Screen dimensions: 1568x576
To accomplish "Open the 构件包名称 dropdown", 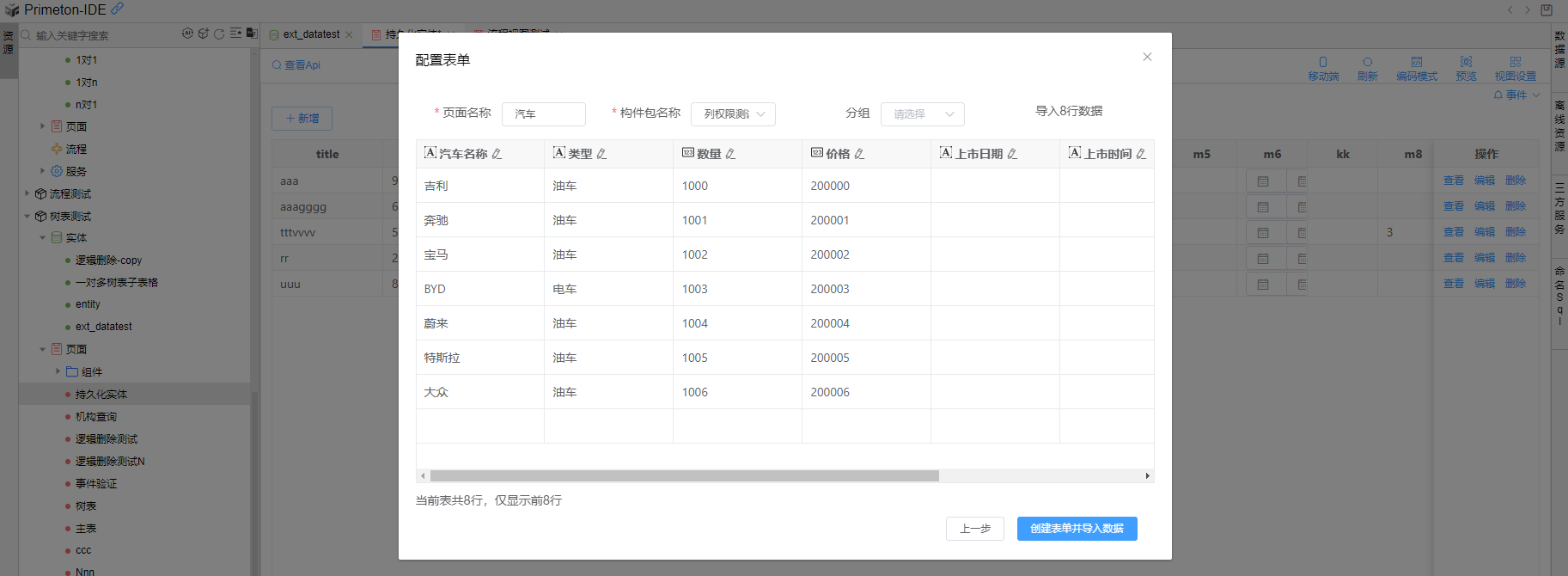I will point(733,114).
